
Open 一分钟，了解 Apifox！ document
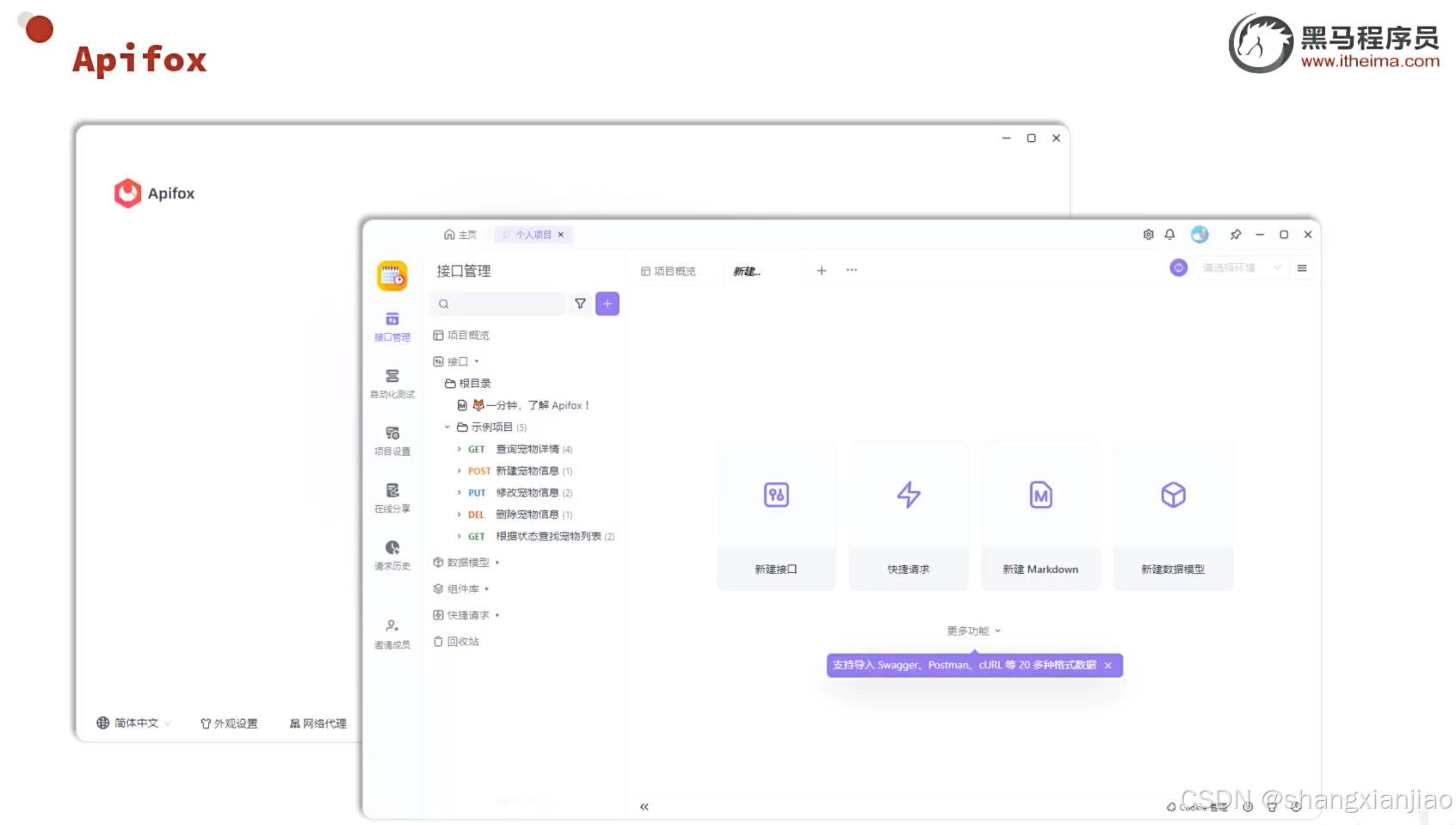coord(523,405)
